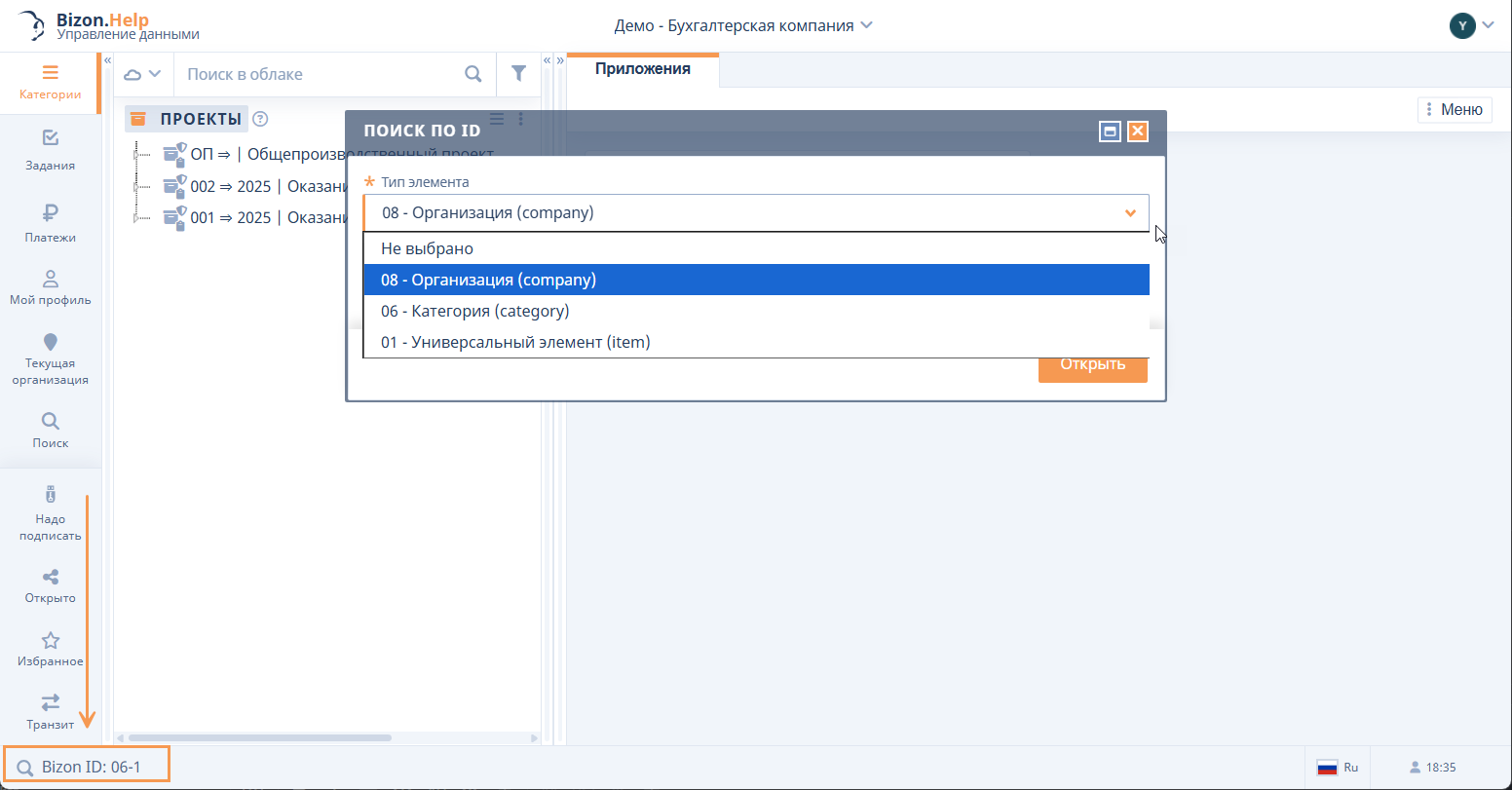Click the Поиск magnifier in sidebar
This screenshot has height=790, width=1512.
51,430
